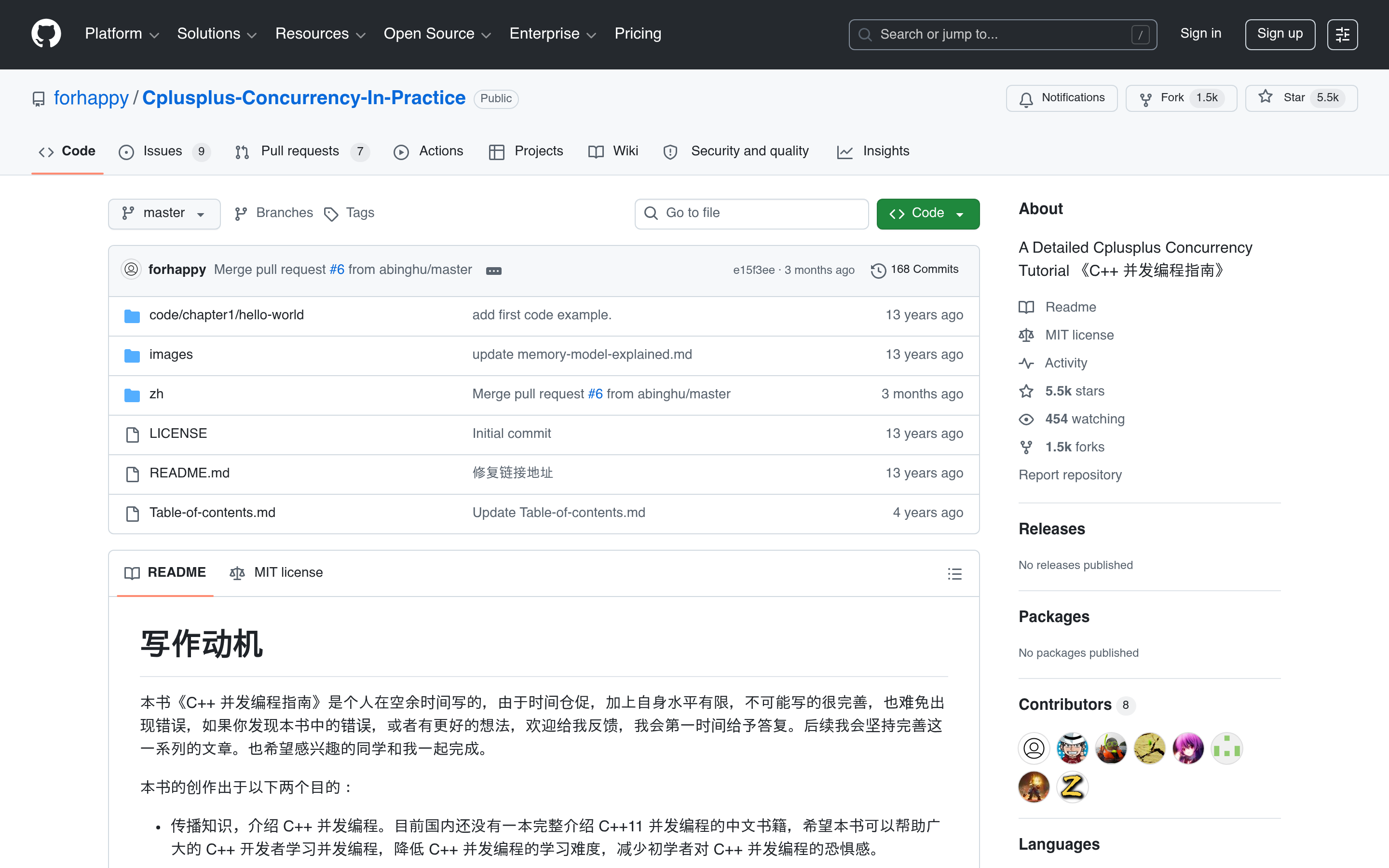Image resolution: width=1389 pixels, height=868 pixels.
Task: Open the zh folder
Action: coord(156,394)
